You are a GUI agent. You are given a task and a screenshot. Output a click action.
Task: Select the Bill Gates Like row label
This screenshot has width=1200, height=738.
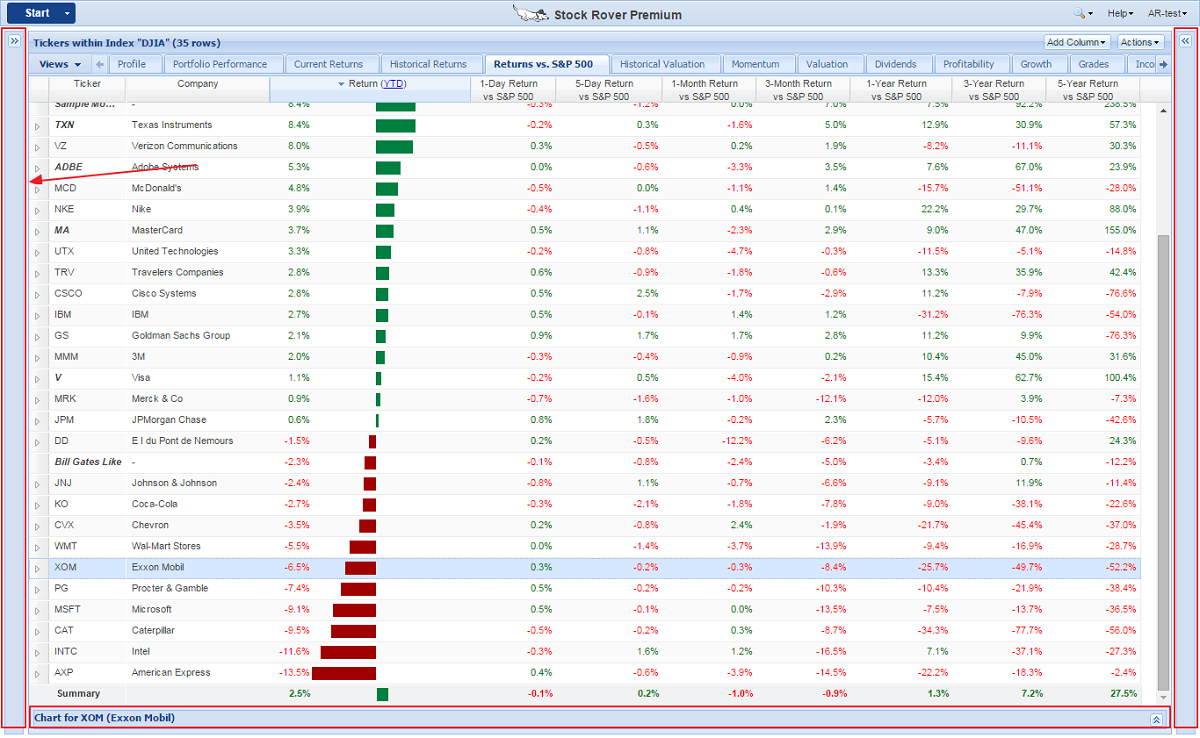tap(88, 462)
